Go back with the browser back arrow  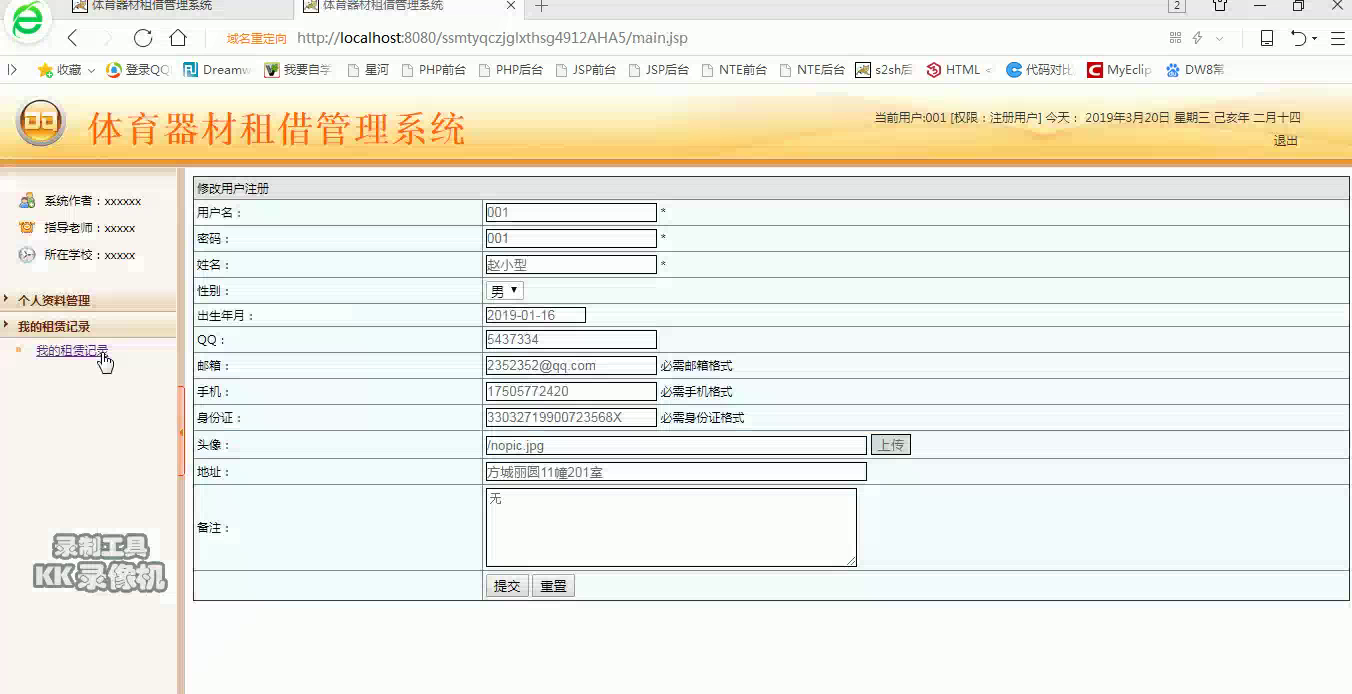72,38
